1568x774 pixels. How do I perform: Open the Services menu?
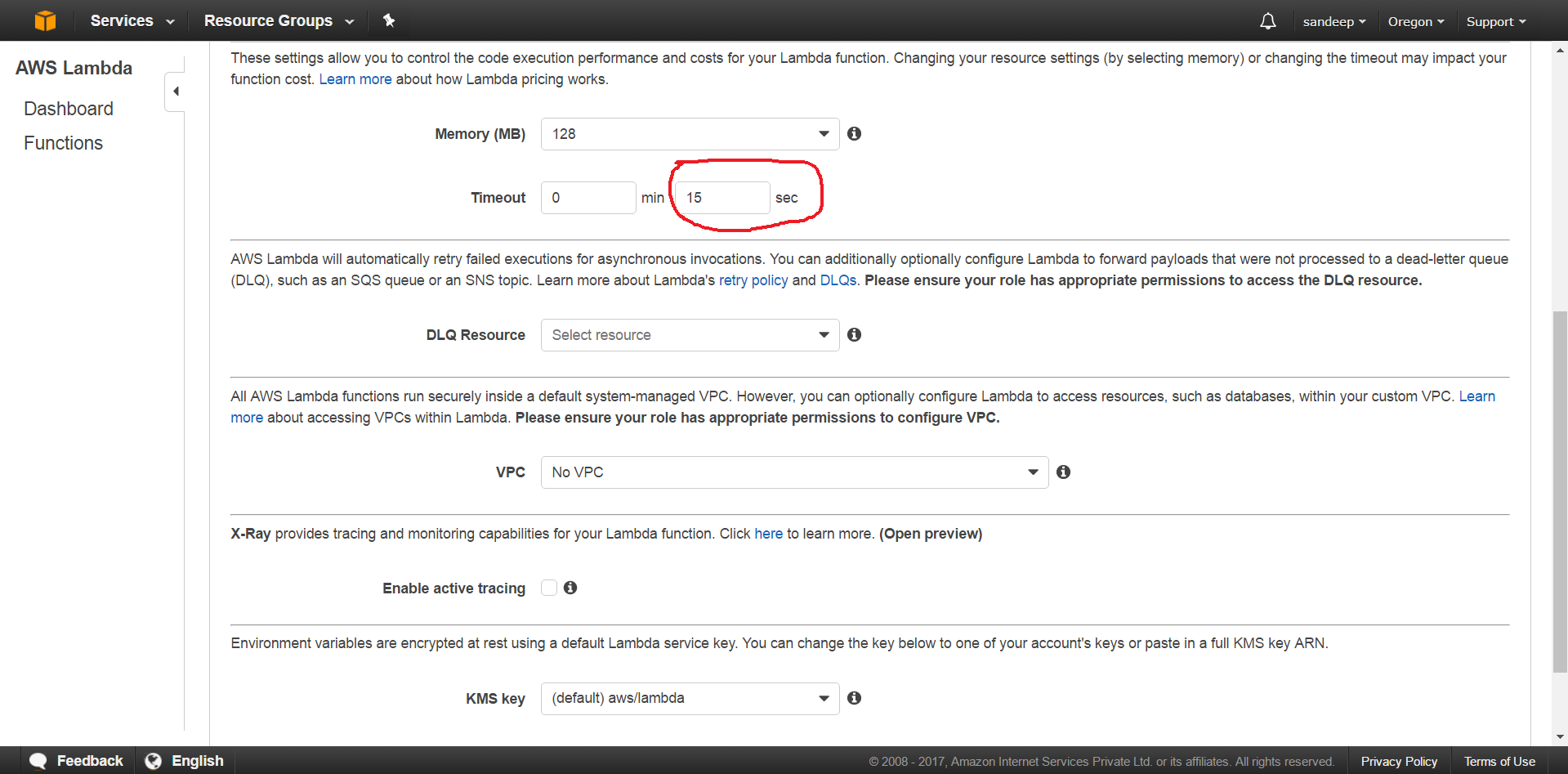pos(132,20)
